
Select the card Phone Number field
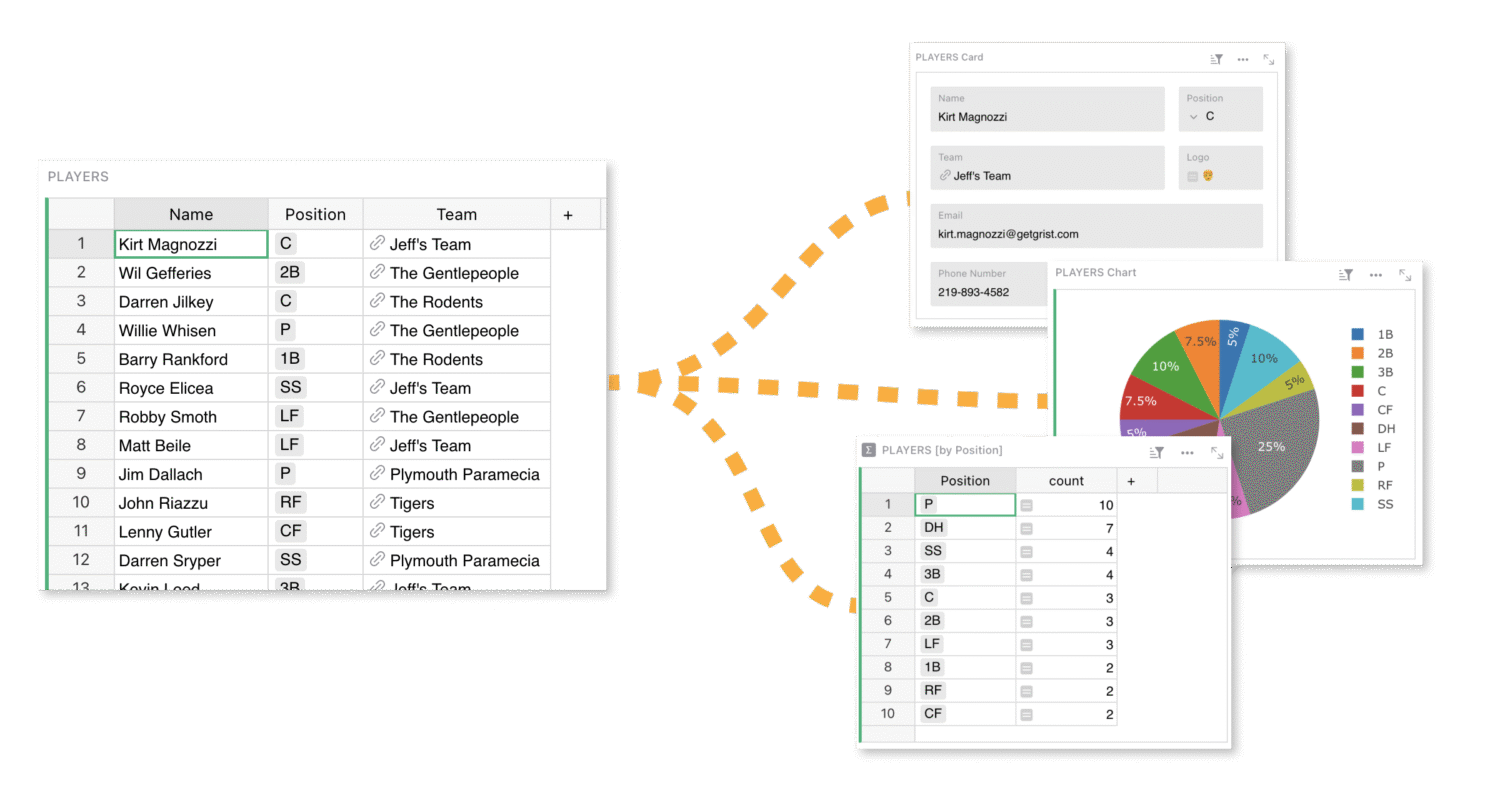pyautogui.click(x=988, y=284)
